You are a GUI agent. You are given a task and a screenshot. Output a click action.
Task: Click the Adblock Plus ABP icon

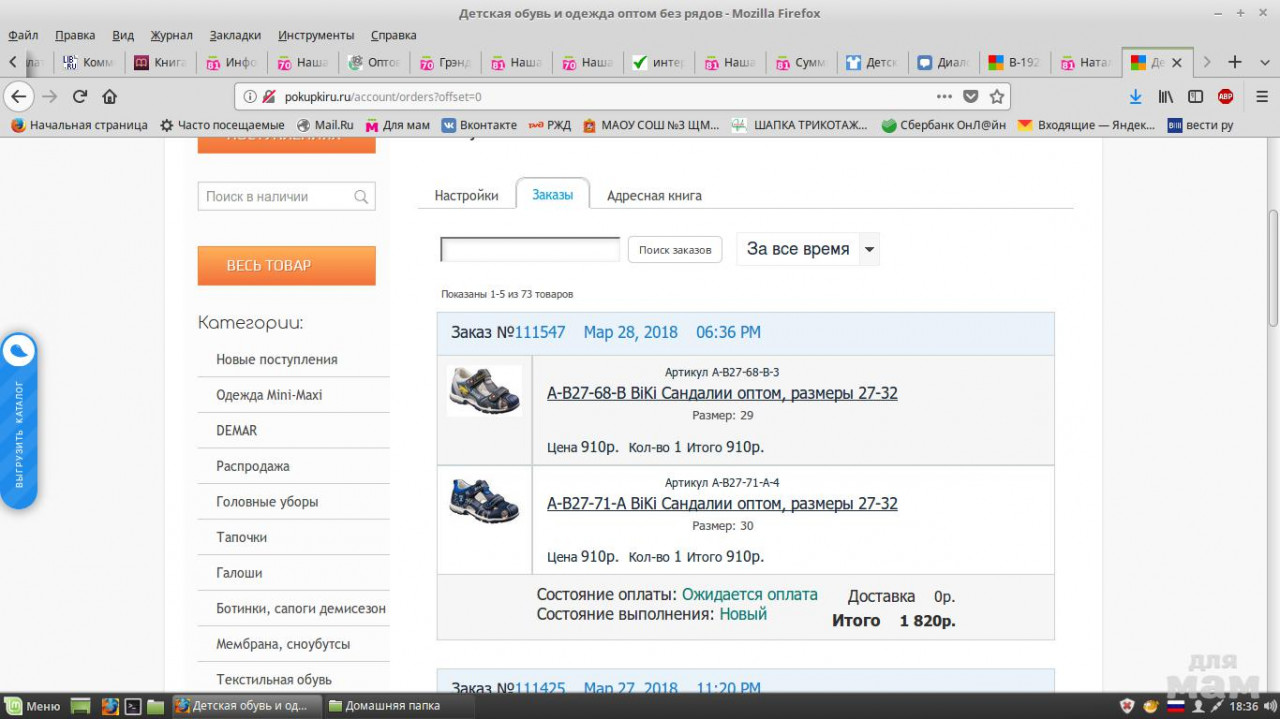pos(1225,97)
